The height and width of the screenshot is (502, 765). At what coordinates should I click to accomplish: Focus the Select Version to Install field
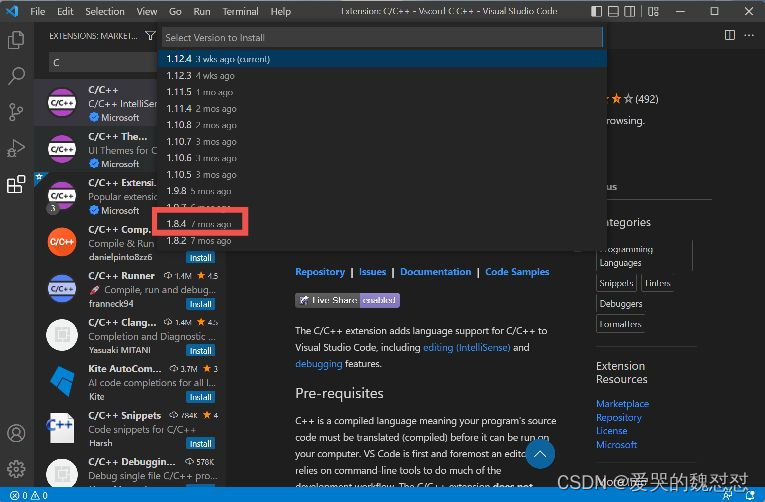tap(382, 38)
